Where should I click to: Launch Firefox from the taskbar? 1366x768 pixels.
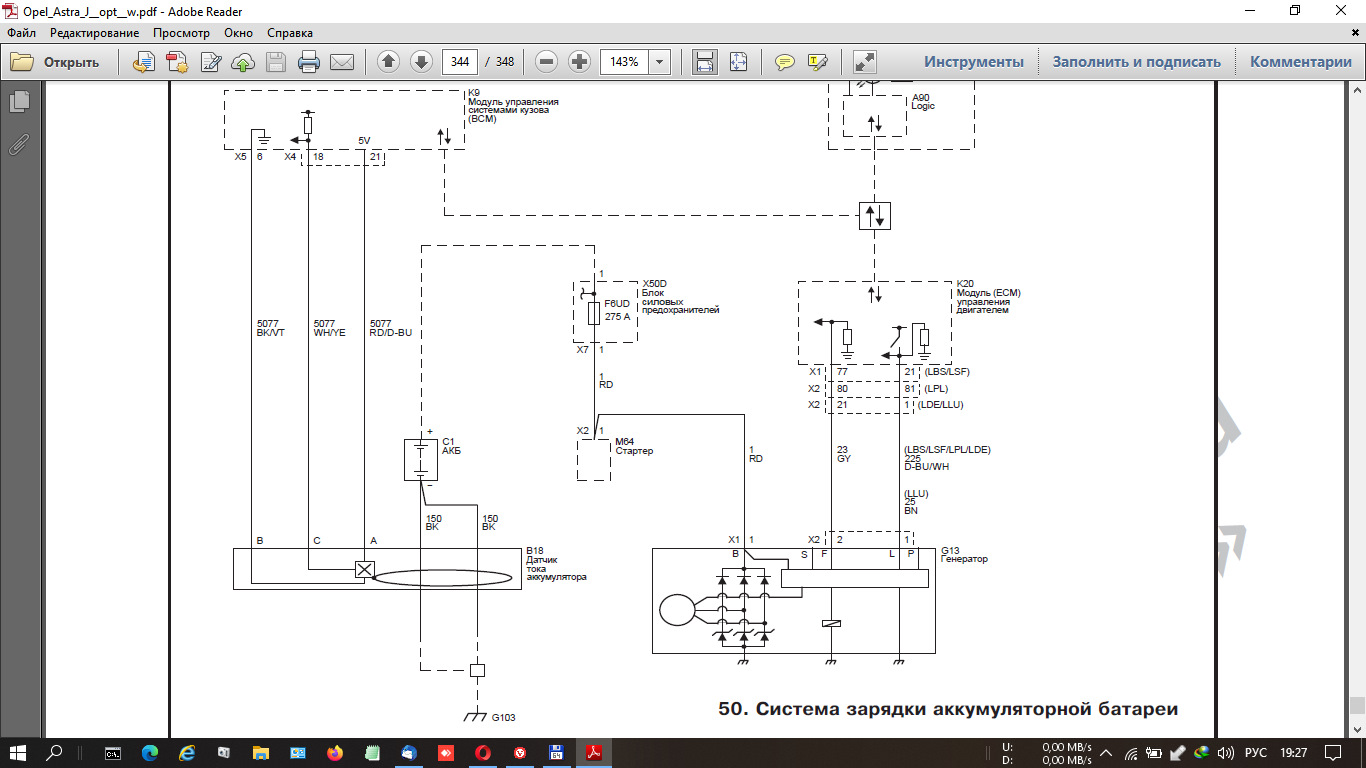click(334, 753)
